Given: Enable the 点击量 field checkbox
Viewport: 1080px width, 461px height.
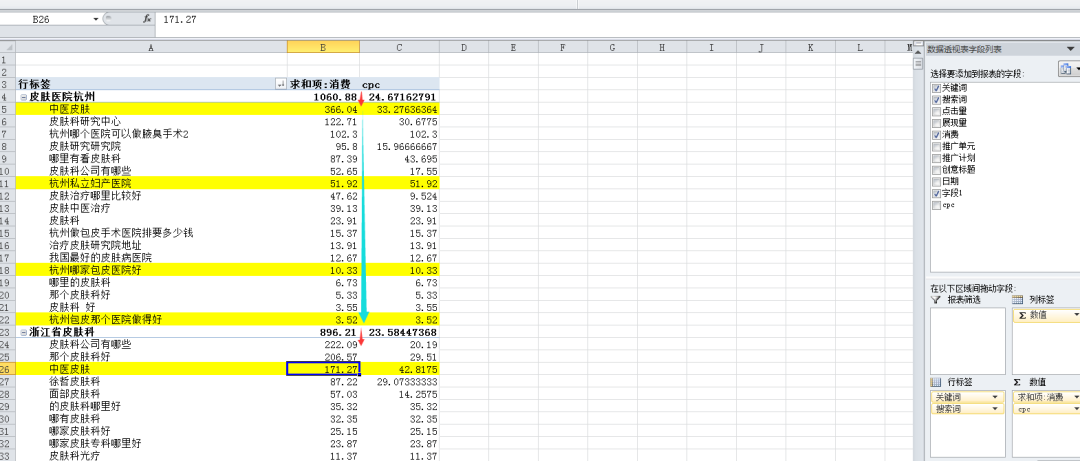Looking at the screenshot, I should pyautogui.click(x=936, y=111).
